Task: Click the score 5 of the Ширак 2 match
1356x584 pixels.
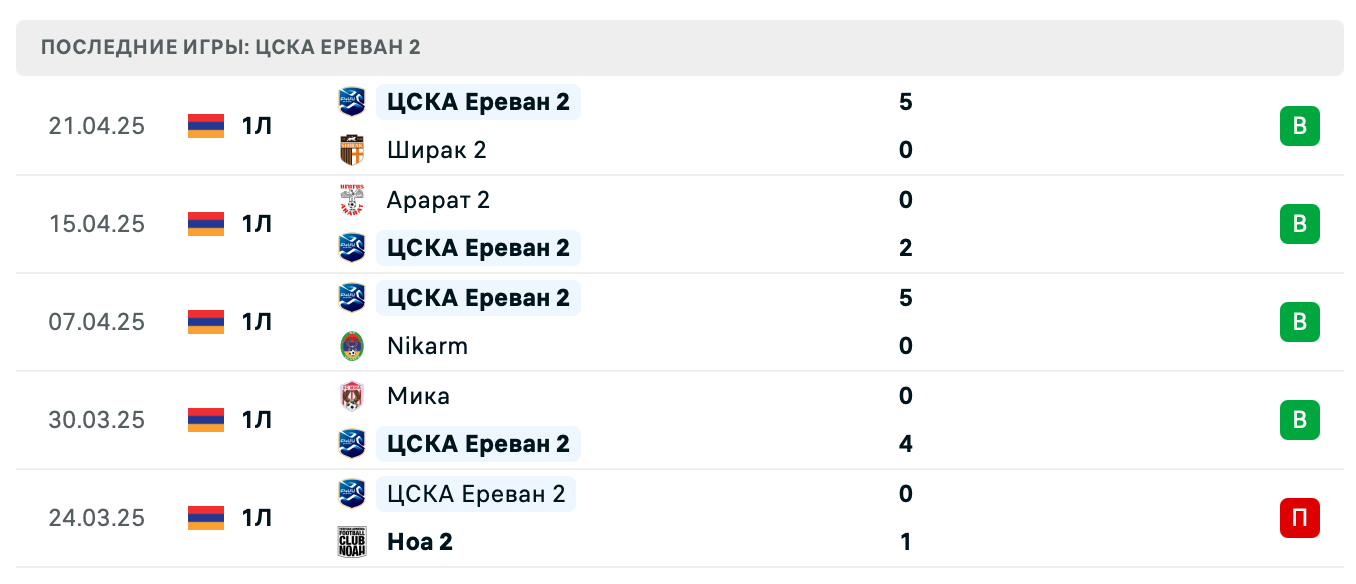Action: pos(905,101)
